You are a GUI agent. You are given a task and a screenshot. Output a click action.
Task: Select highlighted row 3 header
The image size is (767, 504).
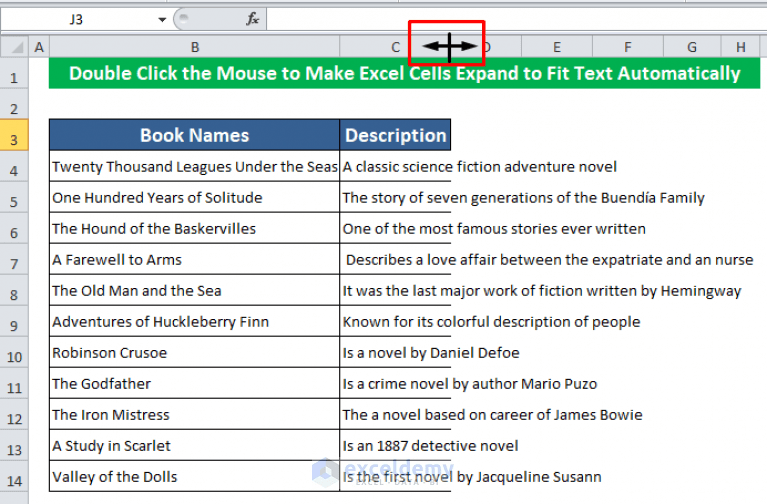[x=14, y=135]
